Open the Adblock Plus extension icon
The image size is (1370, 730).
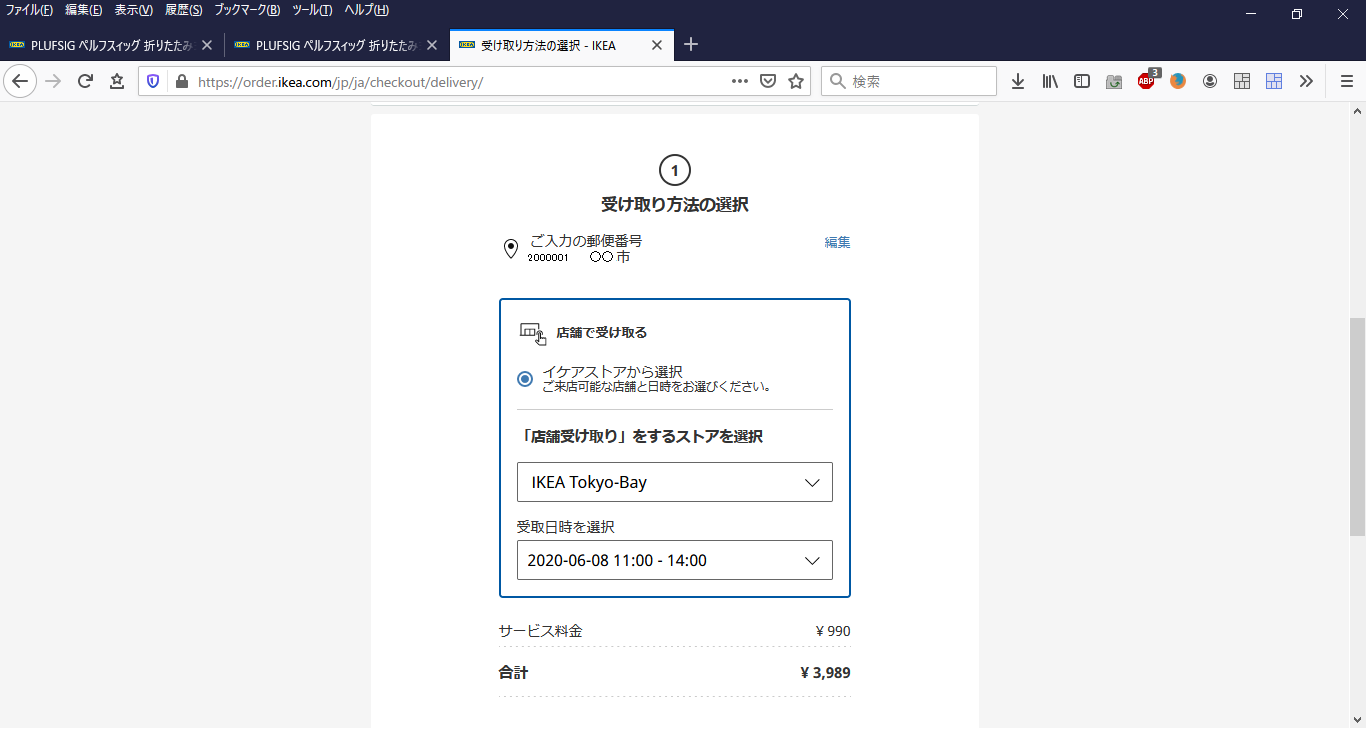1146,82
